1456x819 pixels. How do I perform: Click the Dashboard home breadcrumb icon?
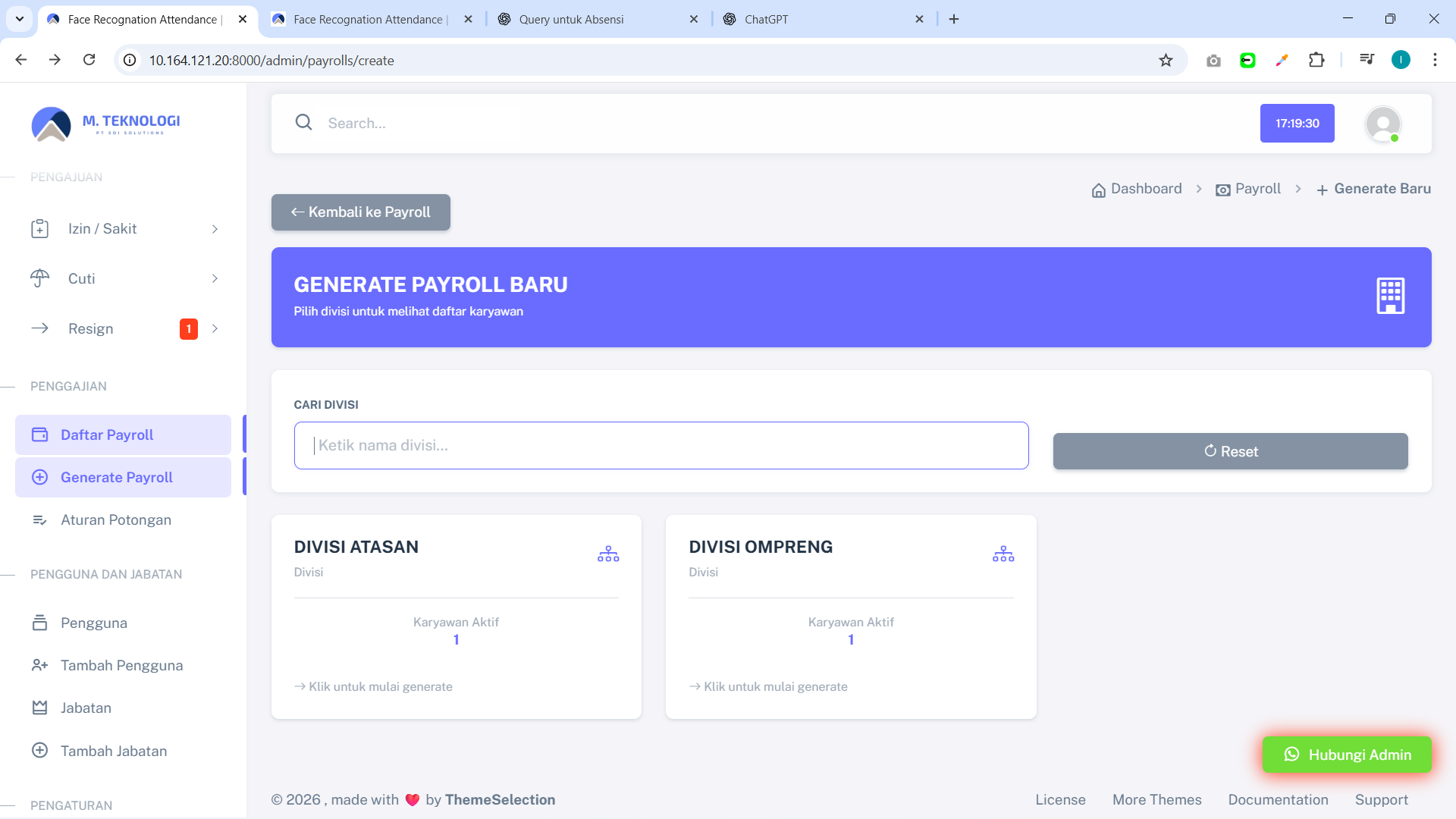[x=1098, y=190]
